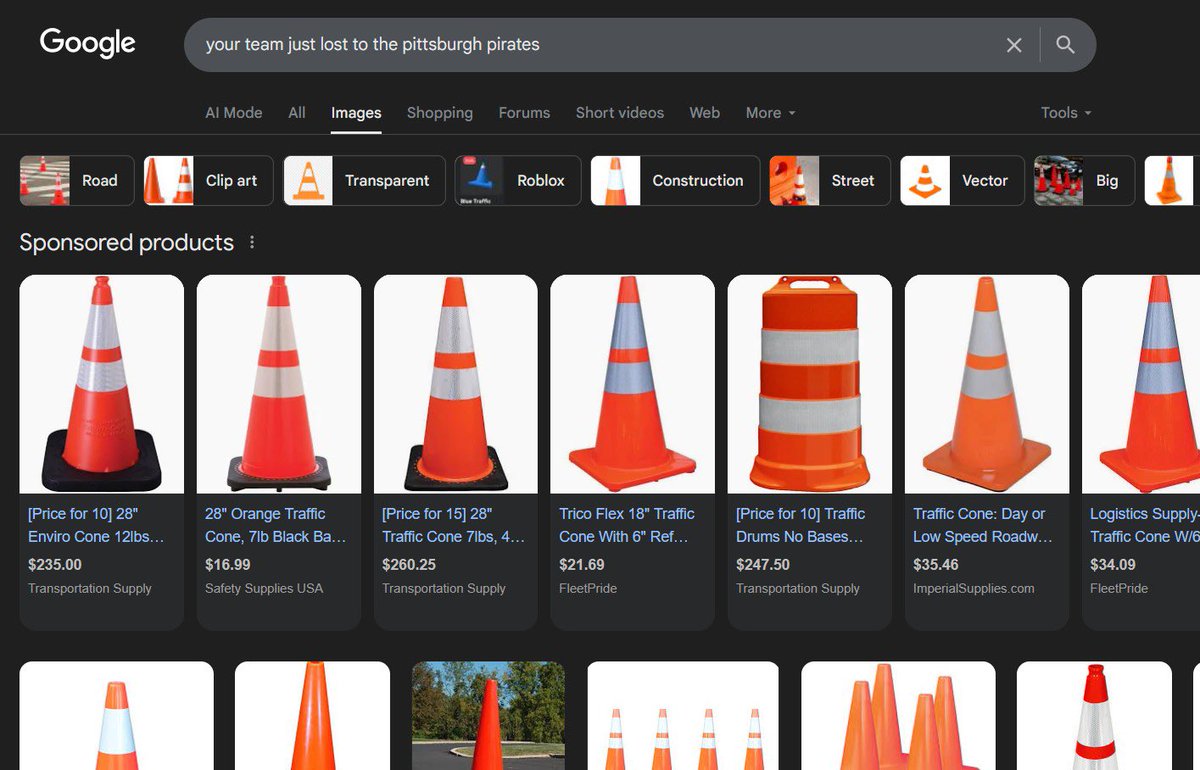Switch to the AI Mode tab
This screenshot has height=770, width=1200.
point(234,113)
